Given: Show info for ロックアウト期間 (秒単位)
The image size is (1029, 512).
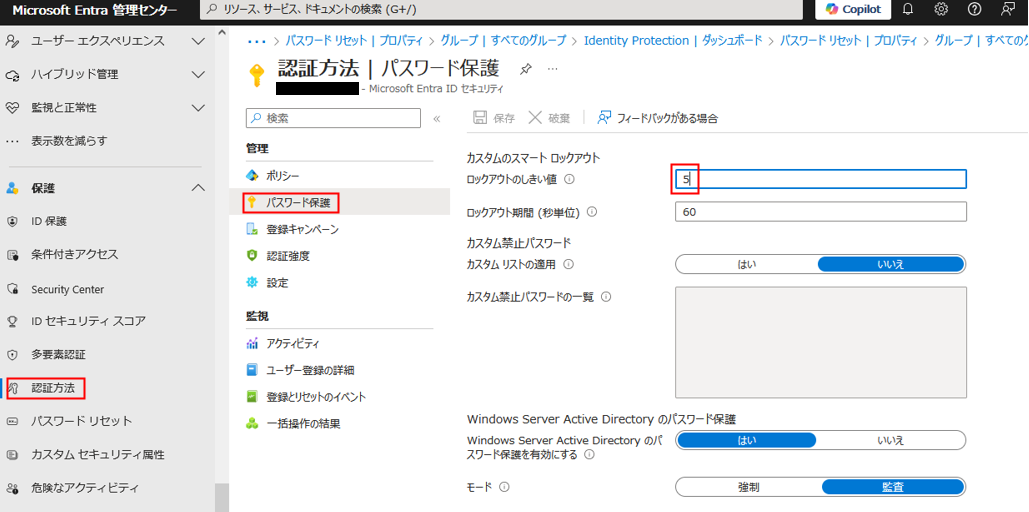Looking at the screenshot, I should [592, 212].
